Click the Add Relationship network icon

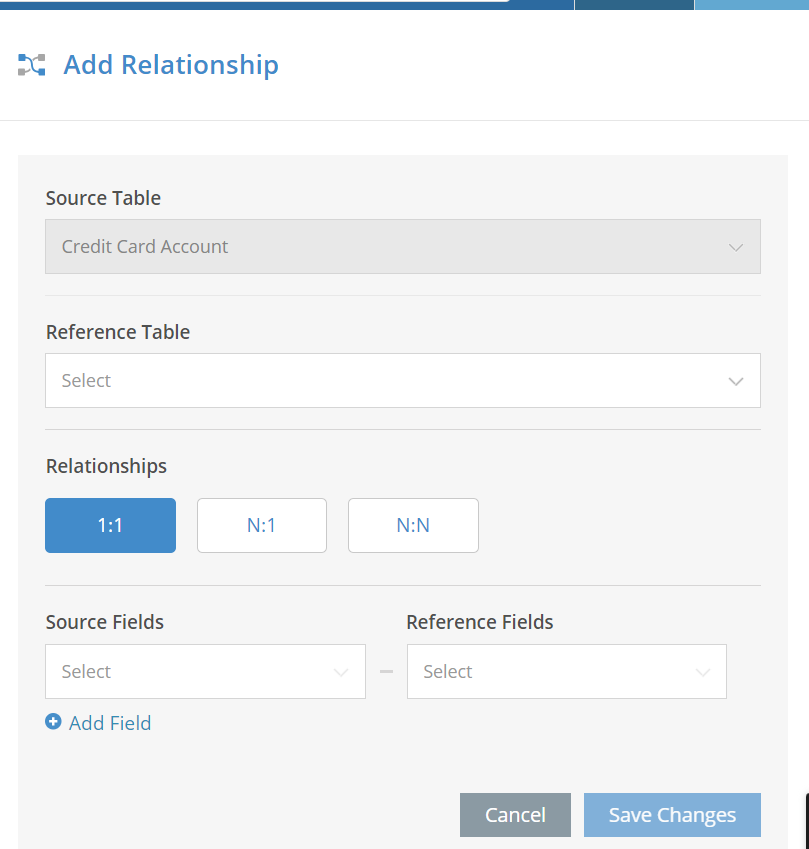tap(31, 64)
